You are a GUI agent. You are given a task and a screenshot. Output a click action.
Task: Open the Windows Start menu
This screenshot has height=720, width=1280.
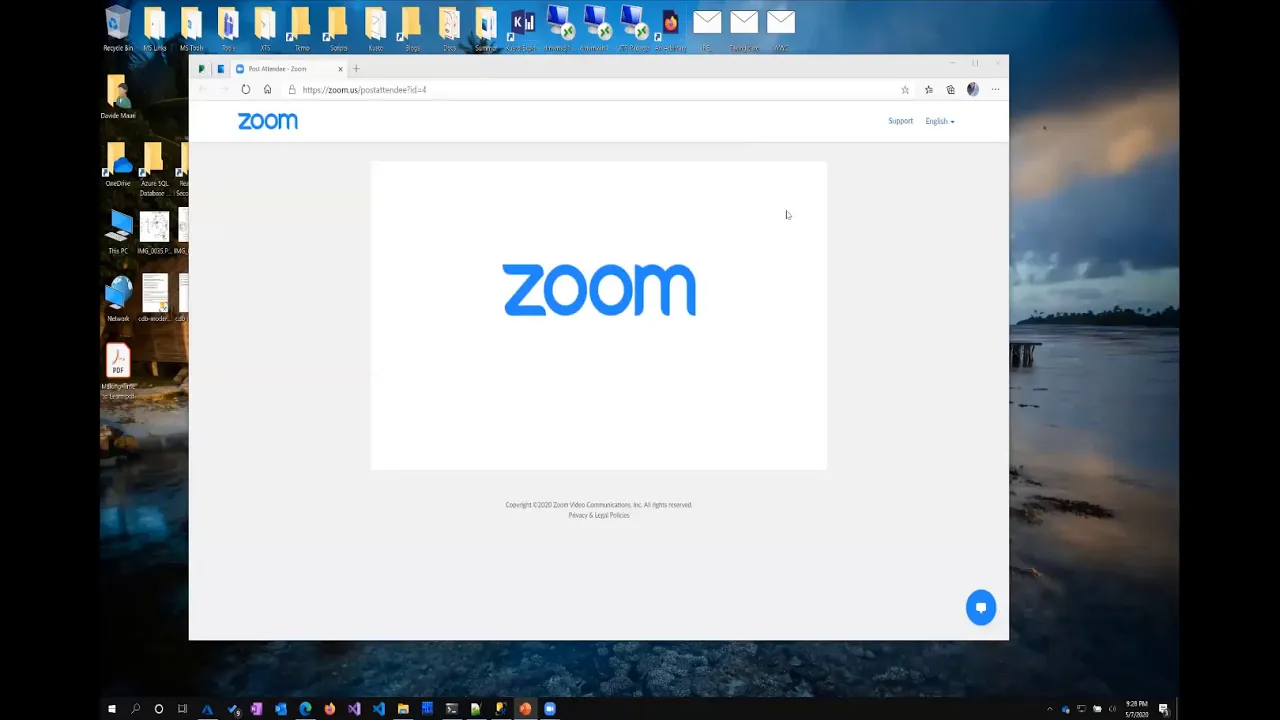pos(112,709)
